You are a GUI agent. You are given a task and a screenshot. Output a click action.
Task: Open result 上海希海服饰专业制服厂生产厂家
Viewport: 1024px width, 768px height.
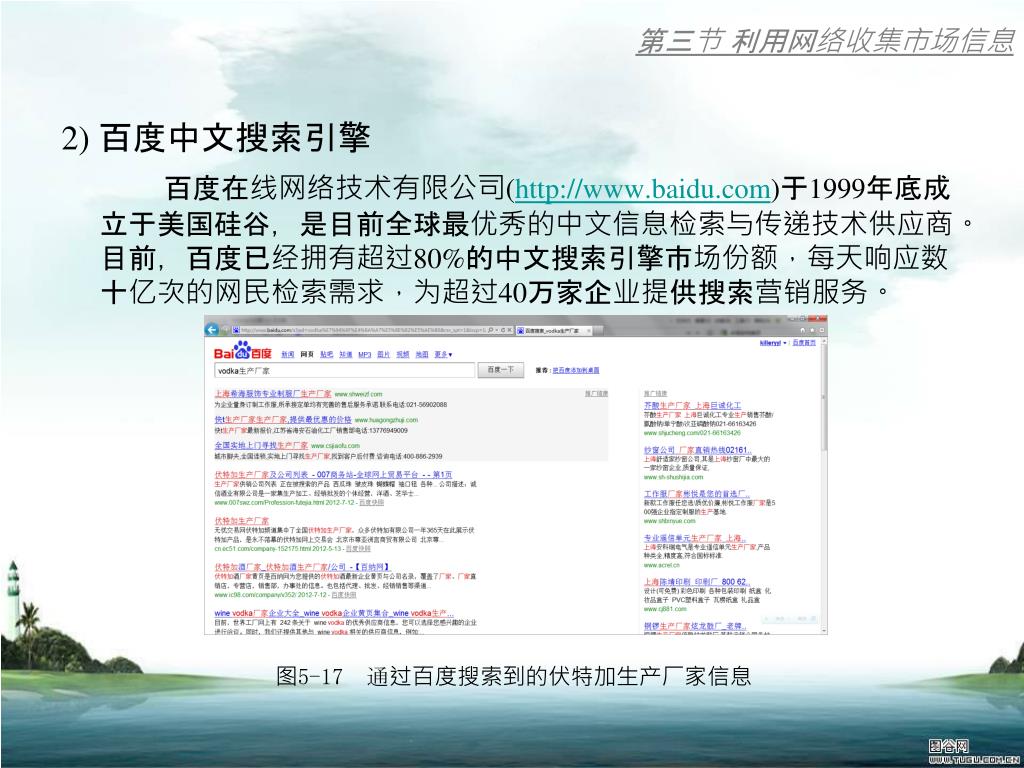point(273,394)
